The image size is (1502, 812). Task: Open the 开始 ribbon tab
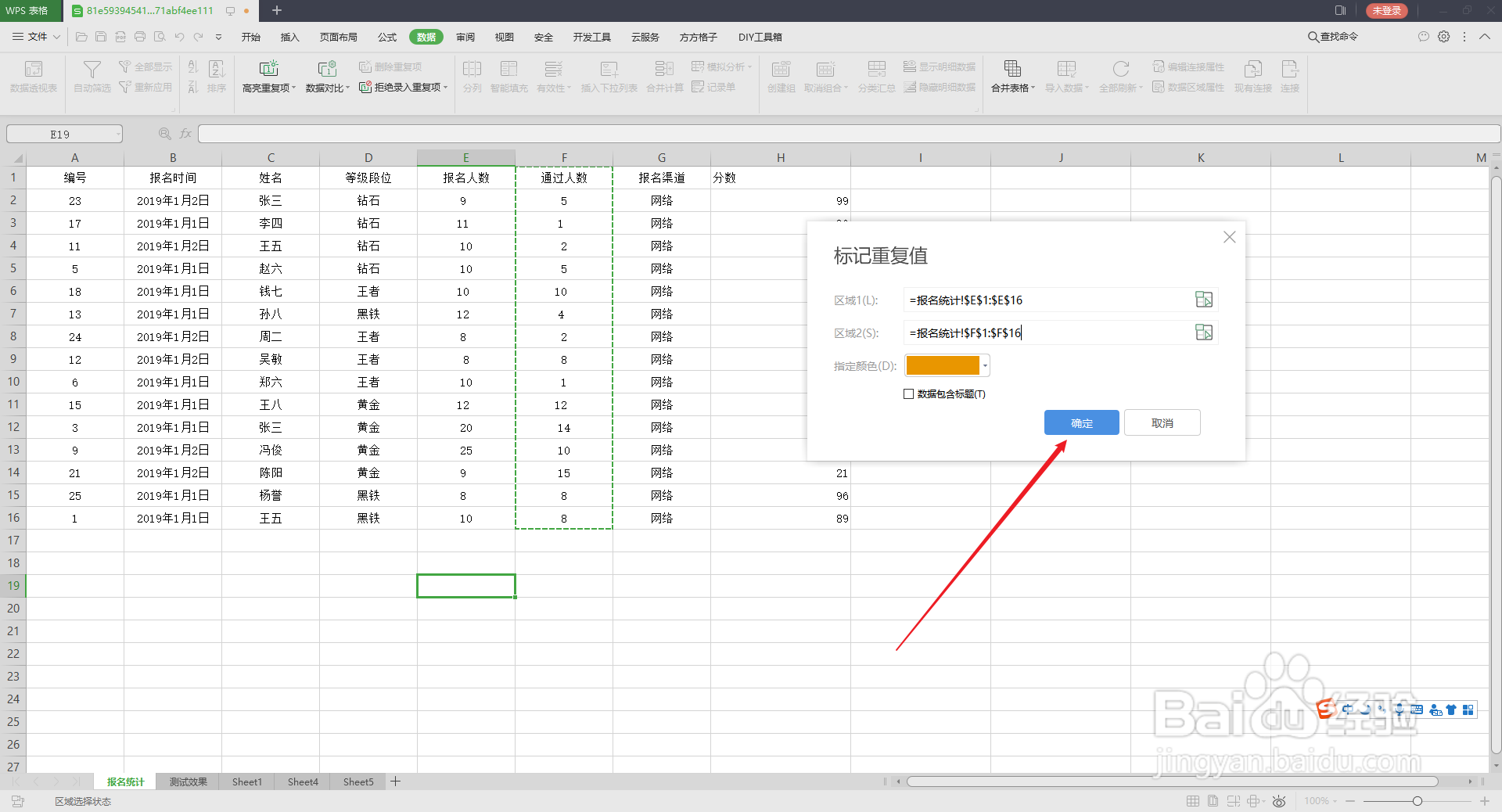tap(250, 37)
